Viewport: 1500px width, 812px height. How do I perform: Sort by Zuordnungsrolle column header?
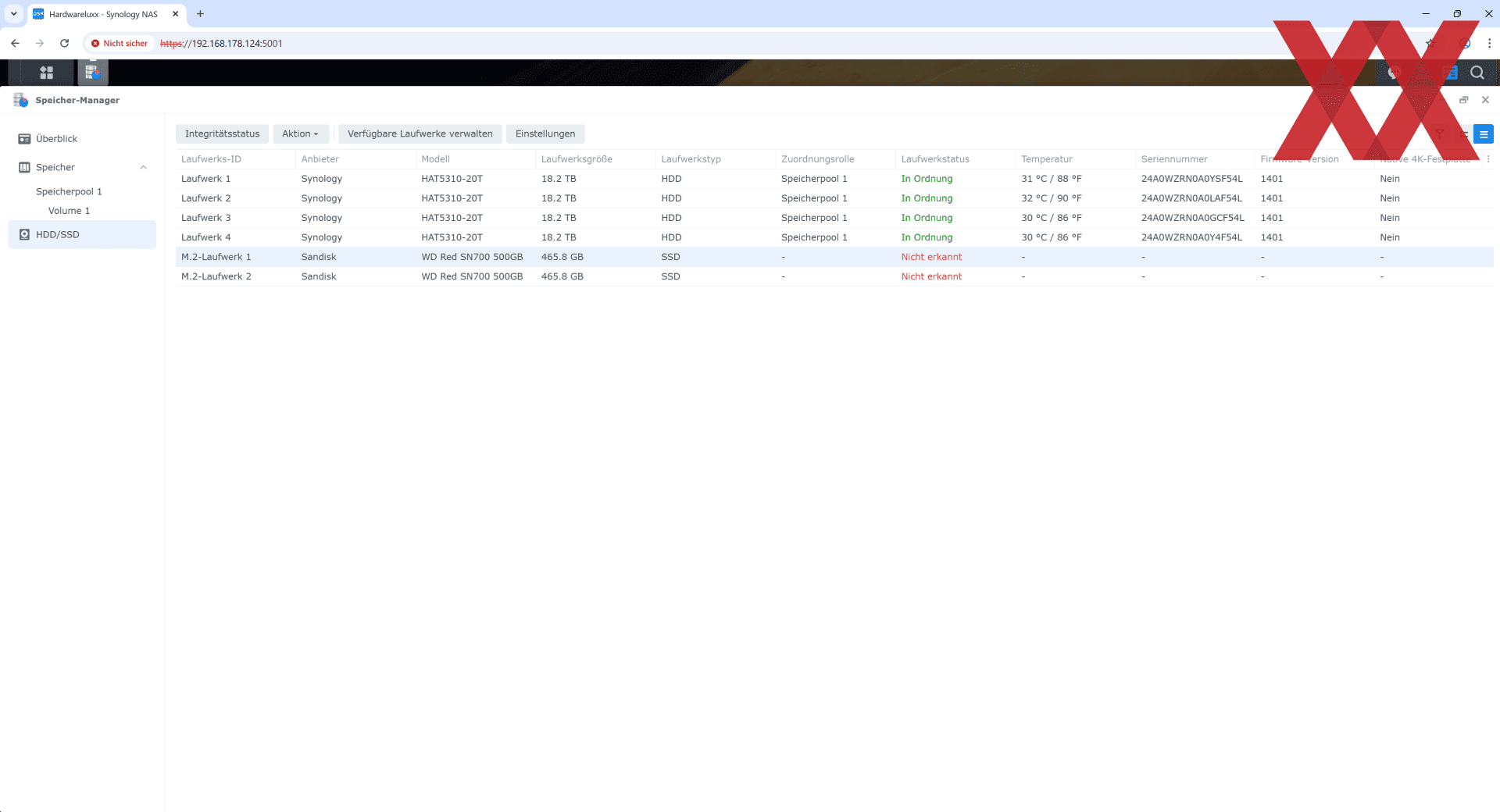tap(835, 159)
